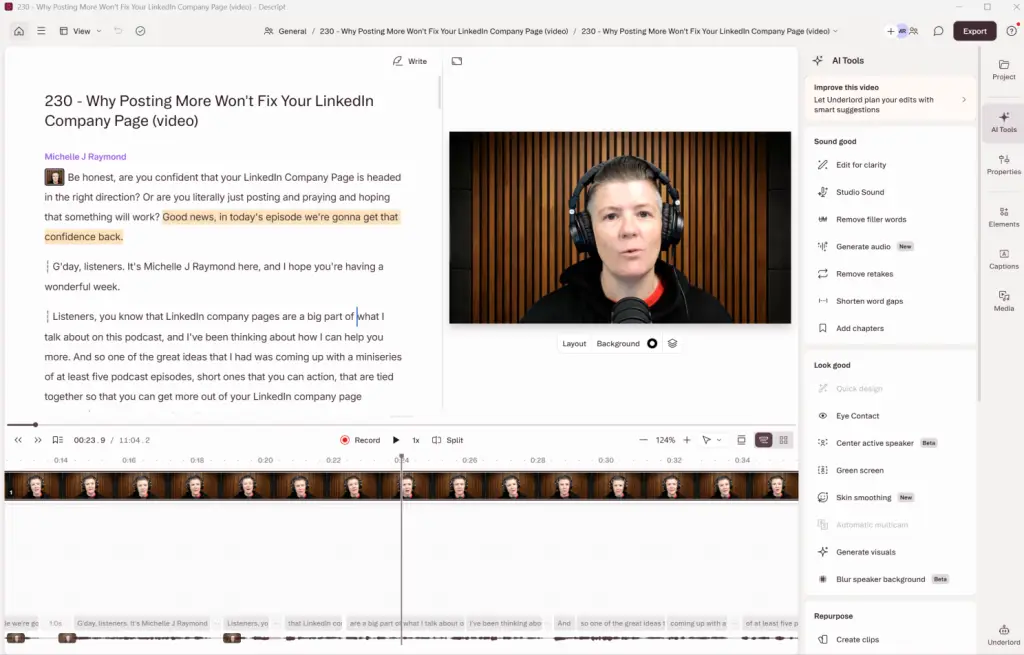This screenshot has width=1024, height=655.
Task: Click the Background button
Action: pyautogui.click(x=618, y=343)
